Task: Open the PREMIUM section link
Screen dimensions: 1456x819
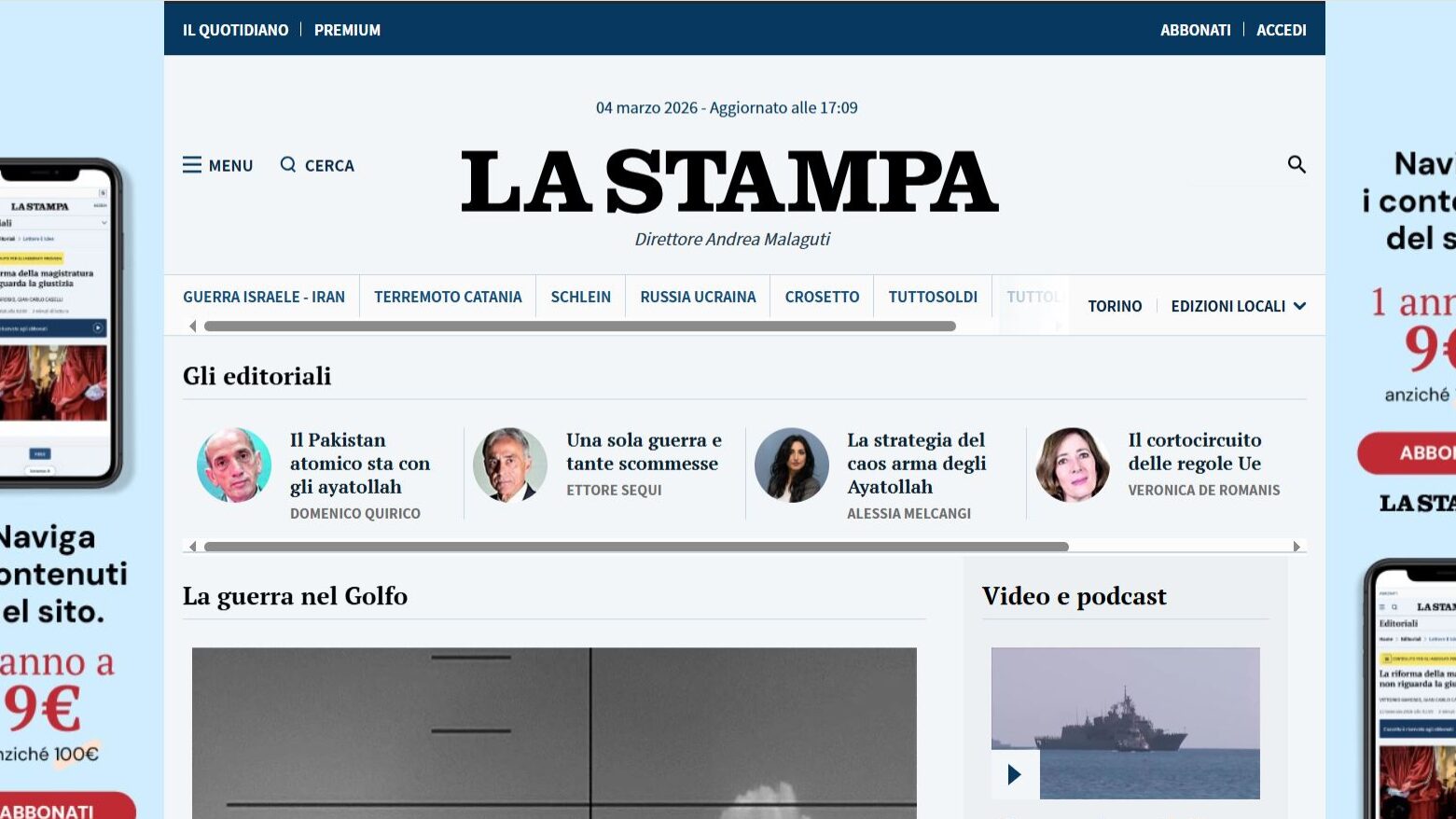Action: pyautogui.click(x=347, y=30)
